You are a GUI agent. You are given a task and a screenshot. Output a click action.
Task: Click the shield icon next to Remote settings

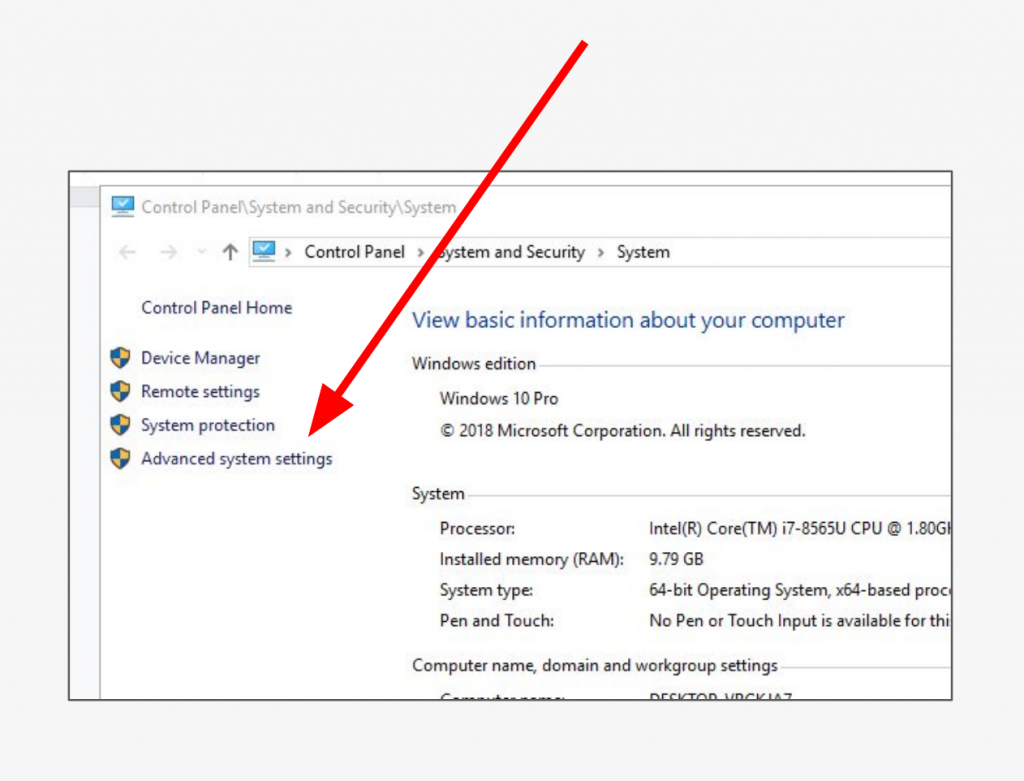pyautogui.click(x=120, y=391)
